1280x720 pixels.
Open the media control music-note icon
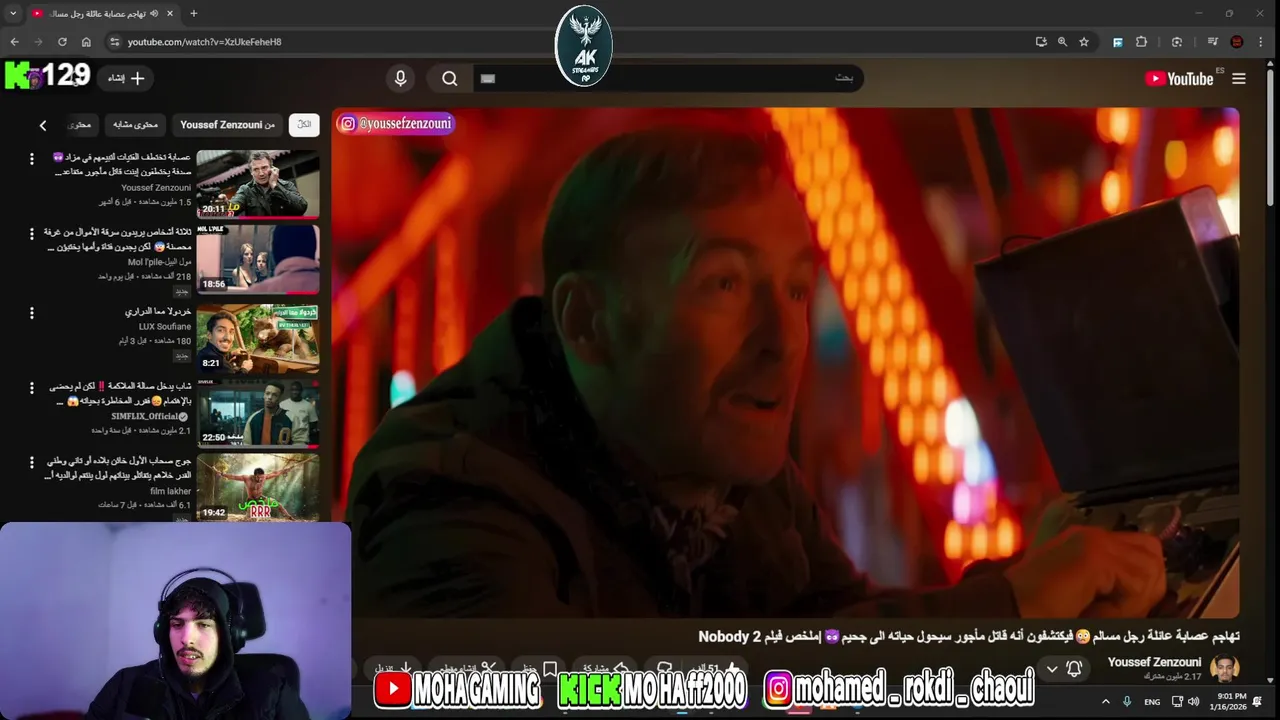[1212, 42]
